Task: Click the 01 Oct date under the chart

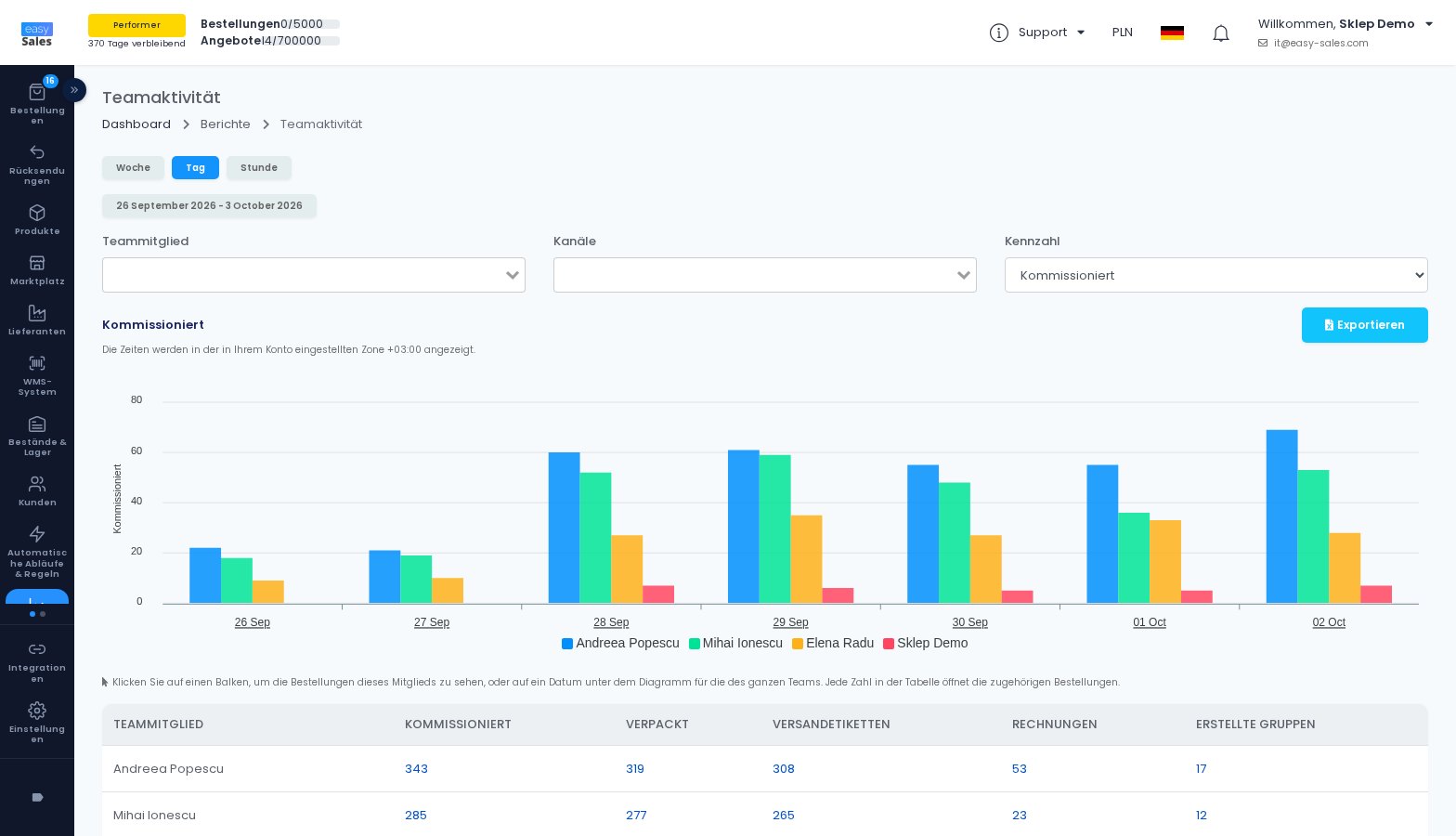Action: [1150, 622]
